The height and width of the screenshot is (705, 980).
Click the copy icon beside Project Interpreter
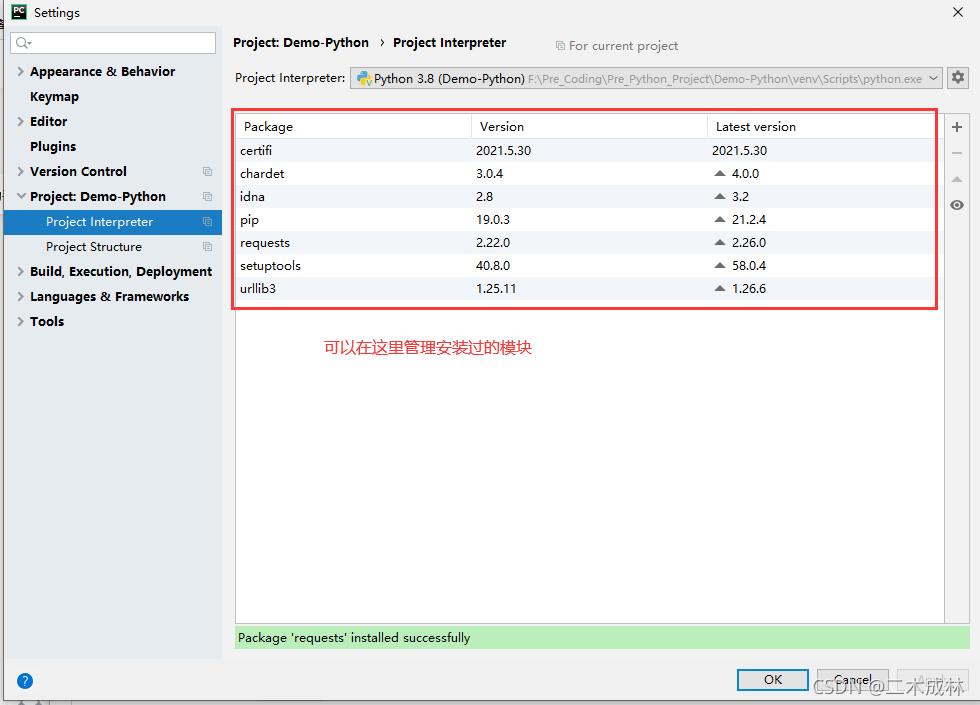click(208, 221)
